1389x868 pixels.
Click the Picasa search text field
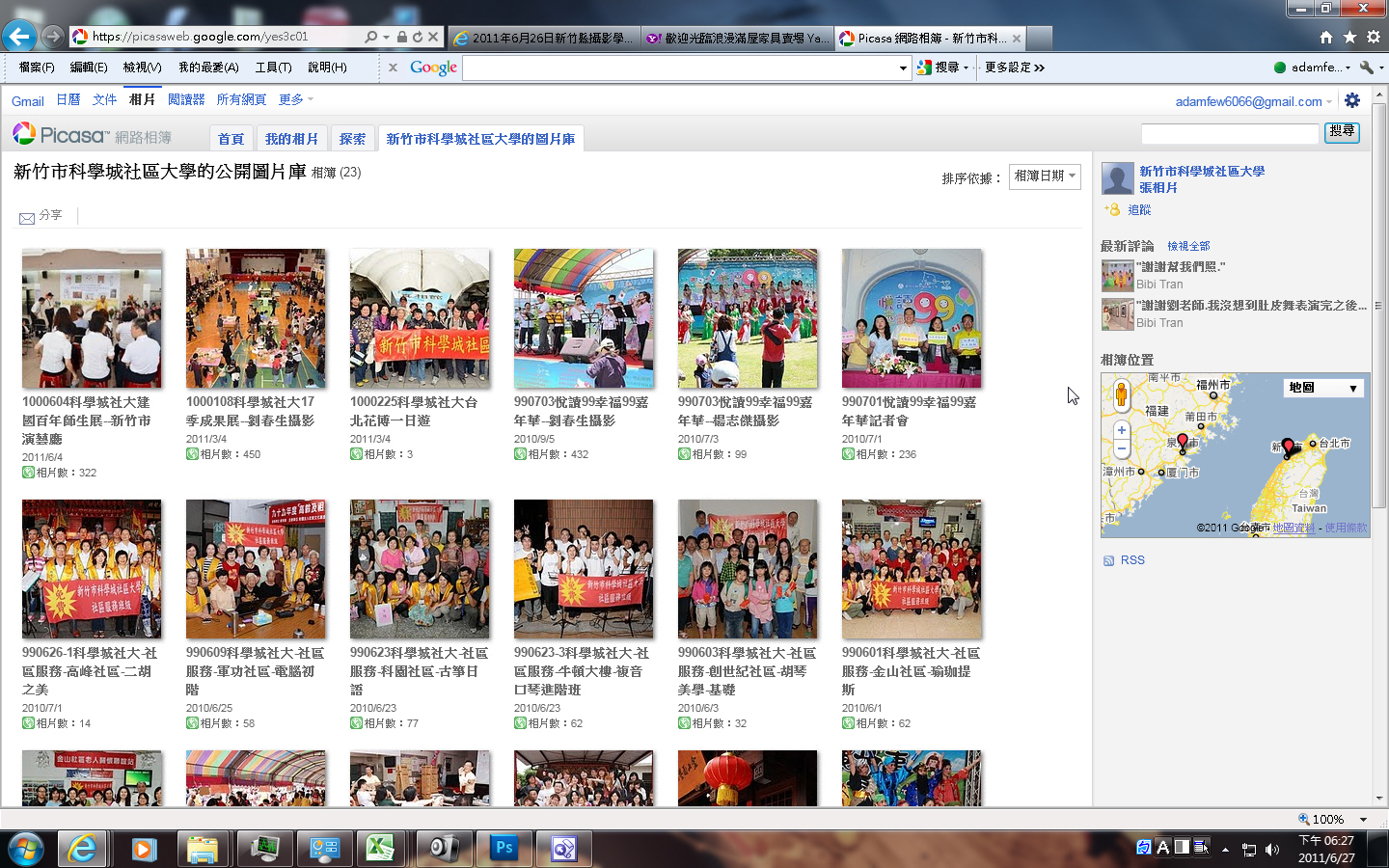click(1229, 133)
